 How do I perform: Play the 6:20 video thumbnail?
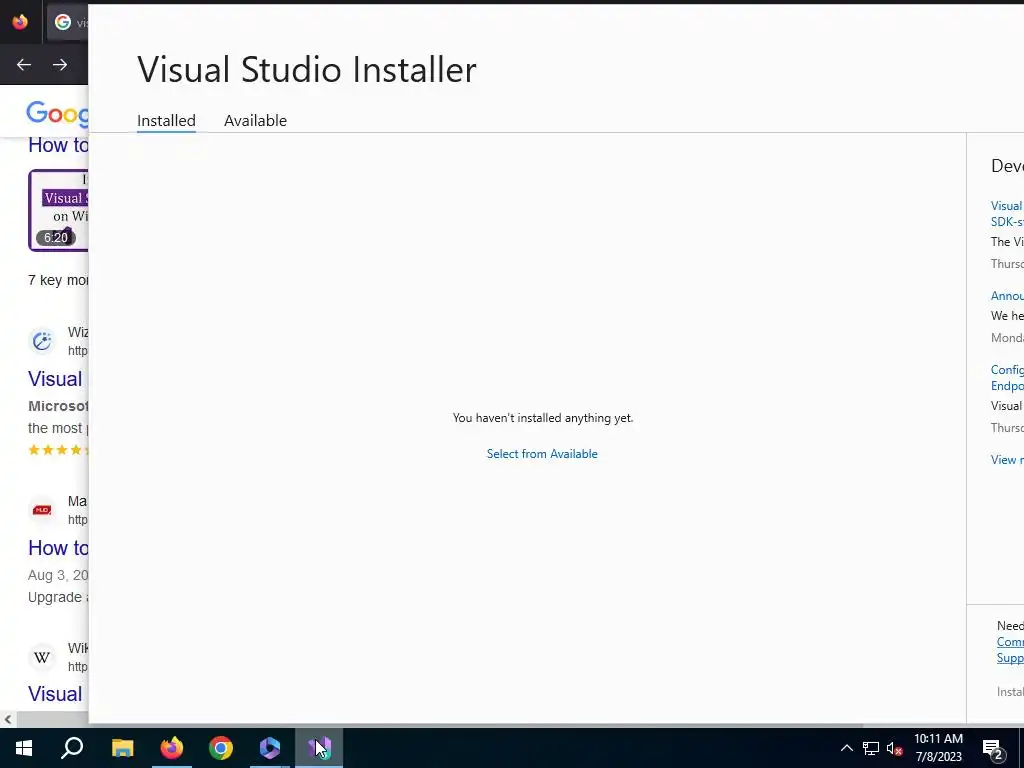[58, 210]
